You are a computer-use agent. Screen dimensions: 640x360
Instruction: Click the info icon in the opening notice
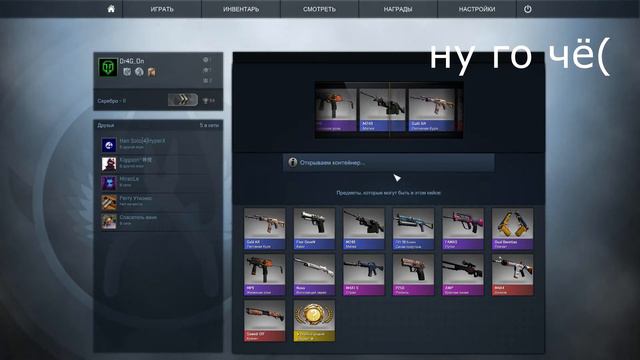tap(293, 162)
